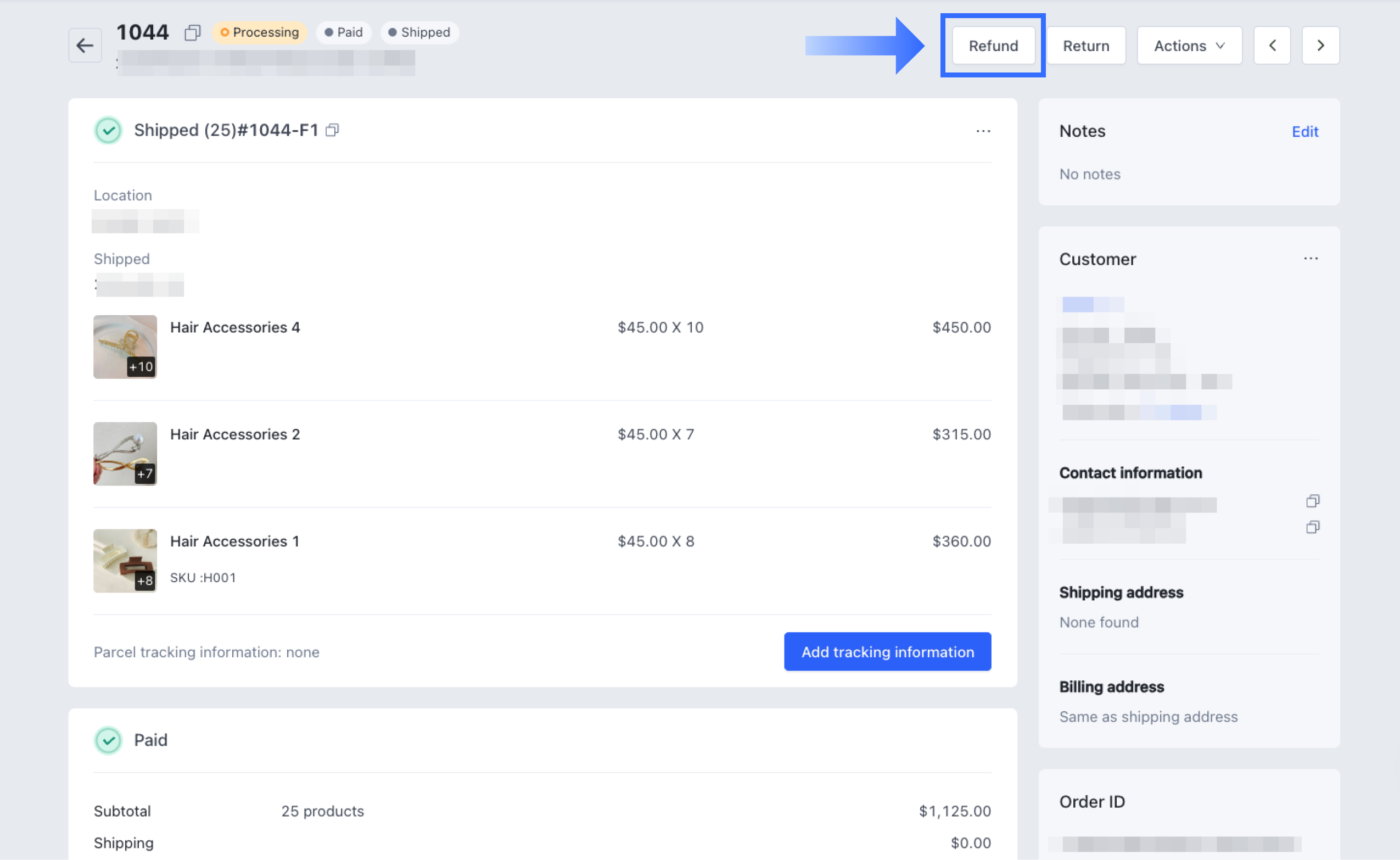Copy order number 1044 icon
Viewport: 1400px width, 860px height.
pos(193,32)
